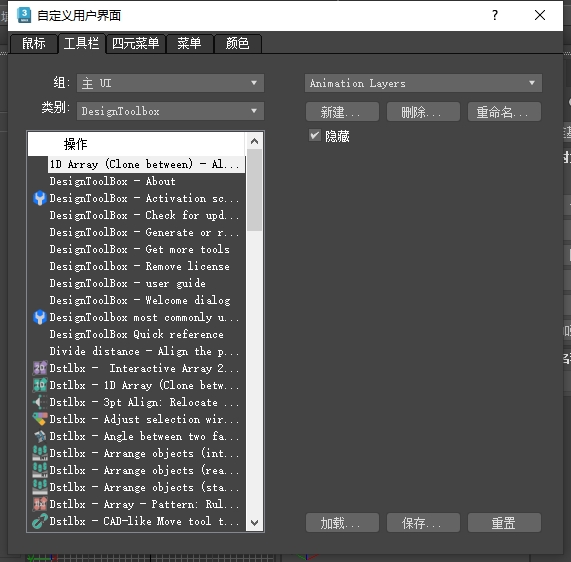Open the help question mark button
Image resolution: width=571 pixels, height=562 pixels.
click(x=495, y=15)
